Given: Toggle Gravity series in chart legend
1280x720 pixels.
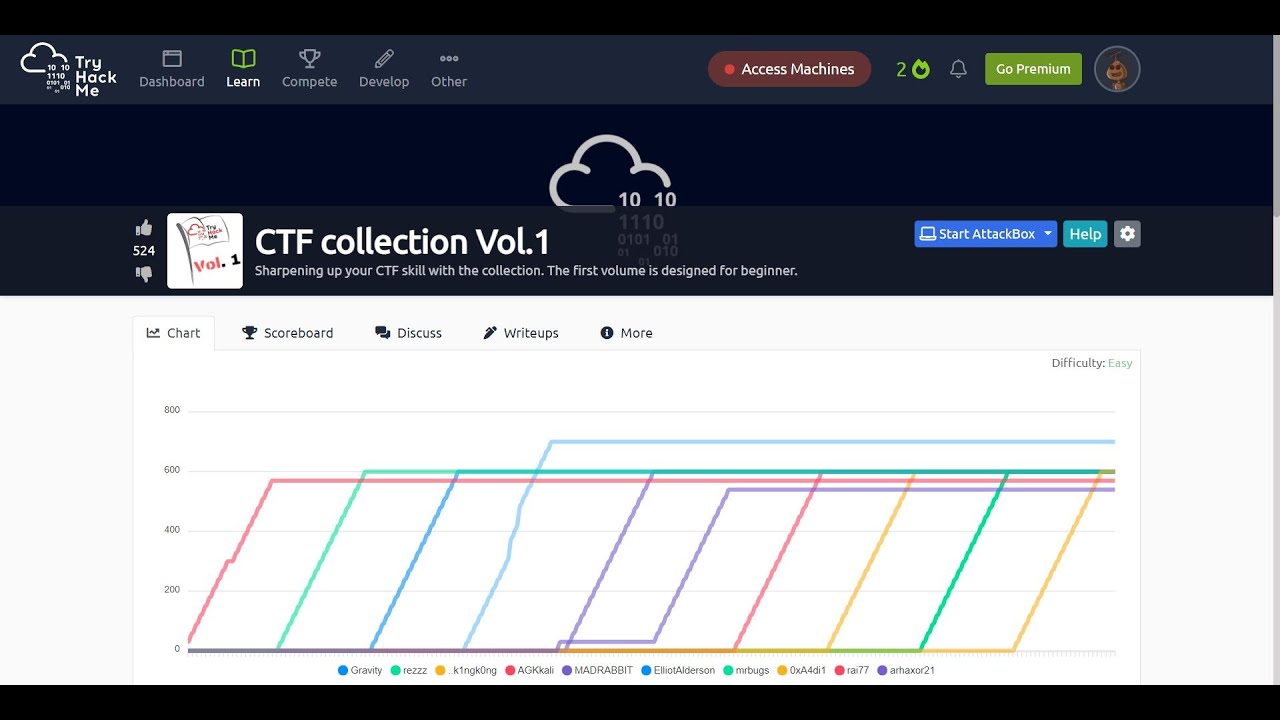Looking at the screenshot, I should pyautogui.click(x=361, y=671).
